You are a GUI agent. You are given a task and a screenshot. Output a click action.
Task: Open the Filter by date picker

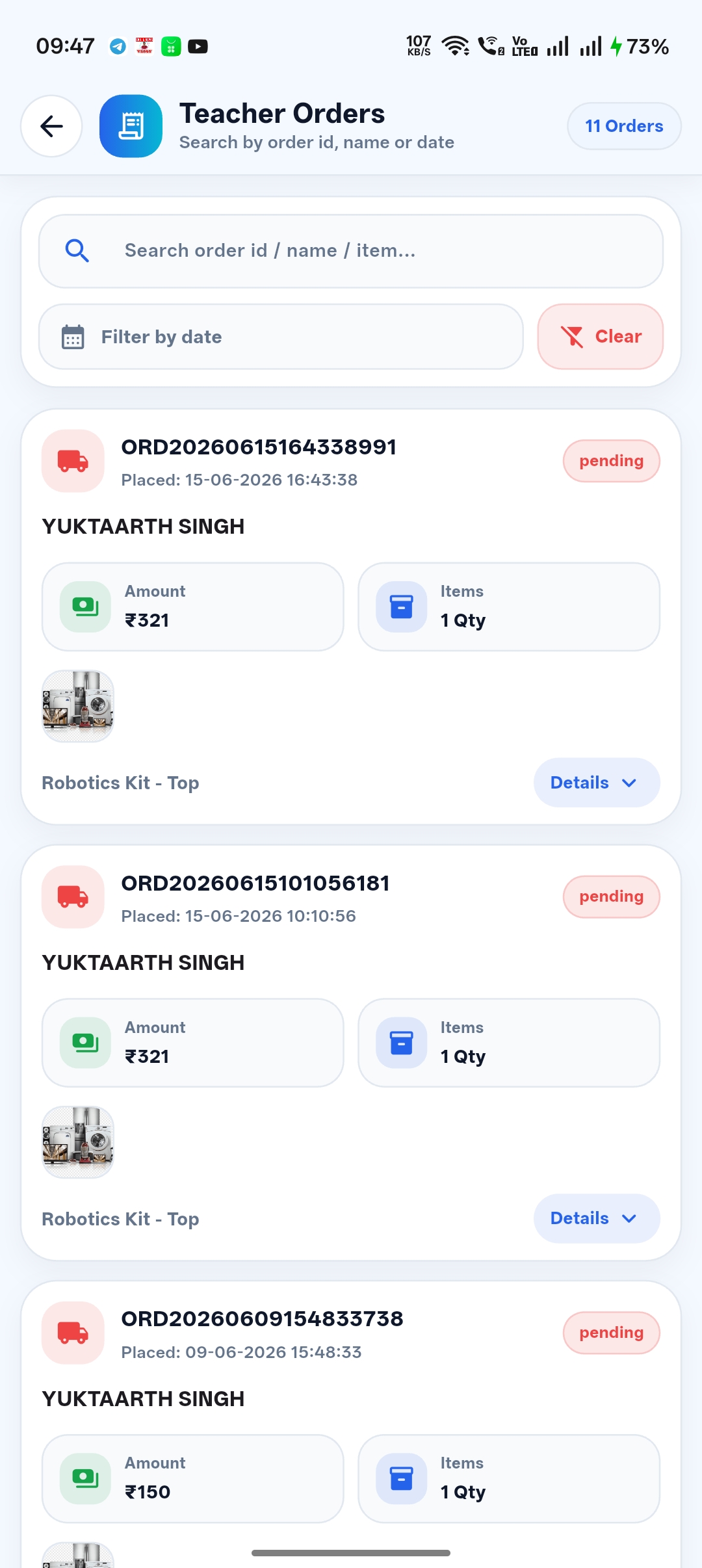click(281, 337)
